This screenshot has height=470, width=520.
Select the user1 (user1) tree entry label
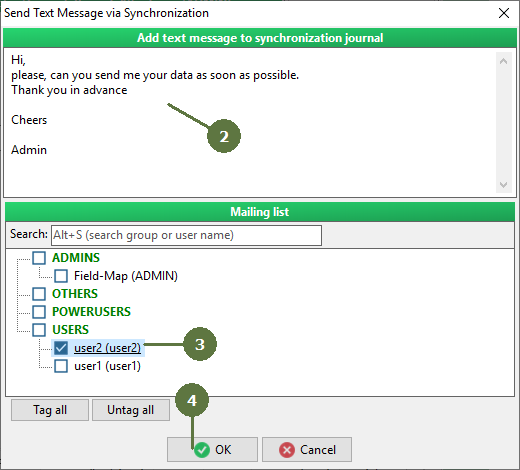[107, 366]
